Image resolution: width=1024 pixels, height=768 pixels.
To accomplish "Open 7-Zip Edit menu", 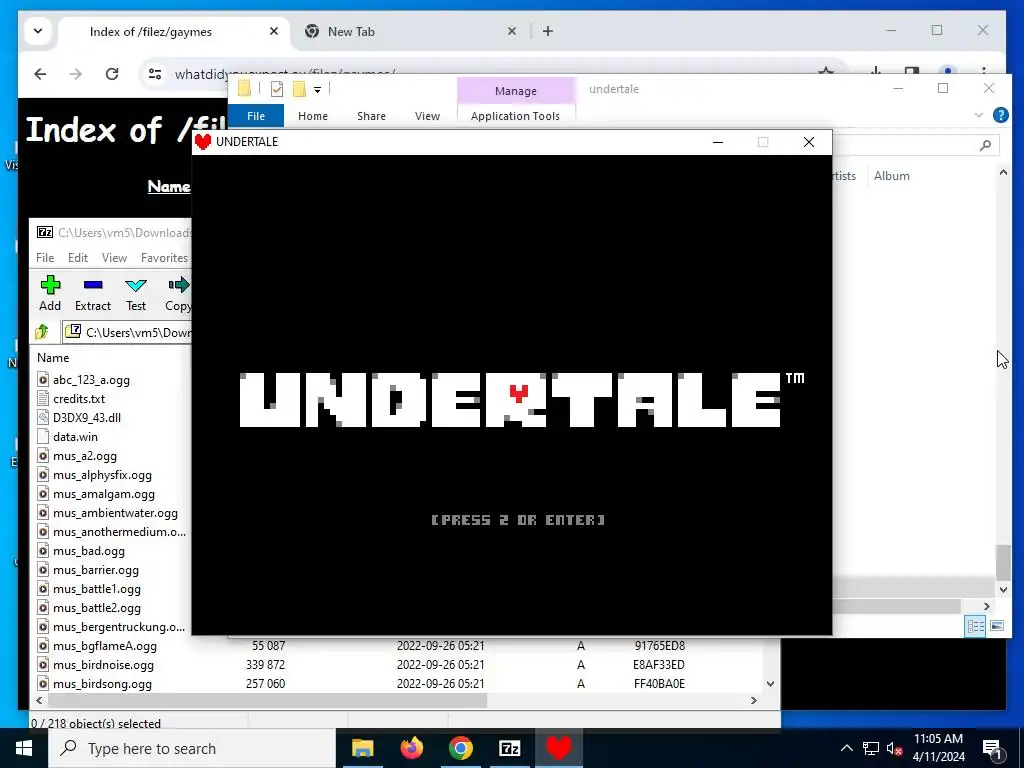I will pos(78,258).
